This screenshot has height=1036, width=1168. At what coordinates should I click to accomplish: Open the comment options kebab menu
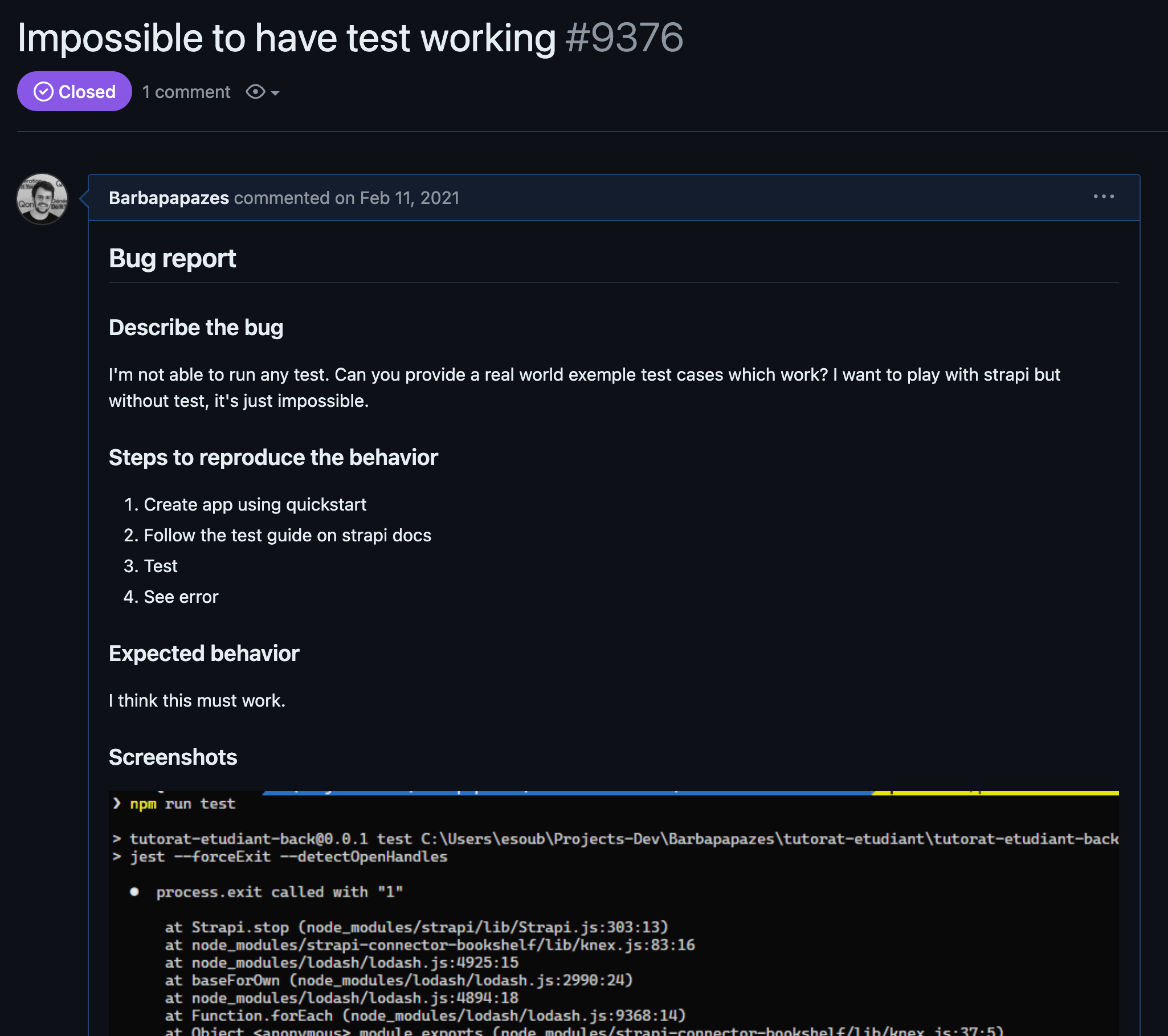(1103, 197)
